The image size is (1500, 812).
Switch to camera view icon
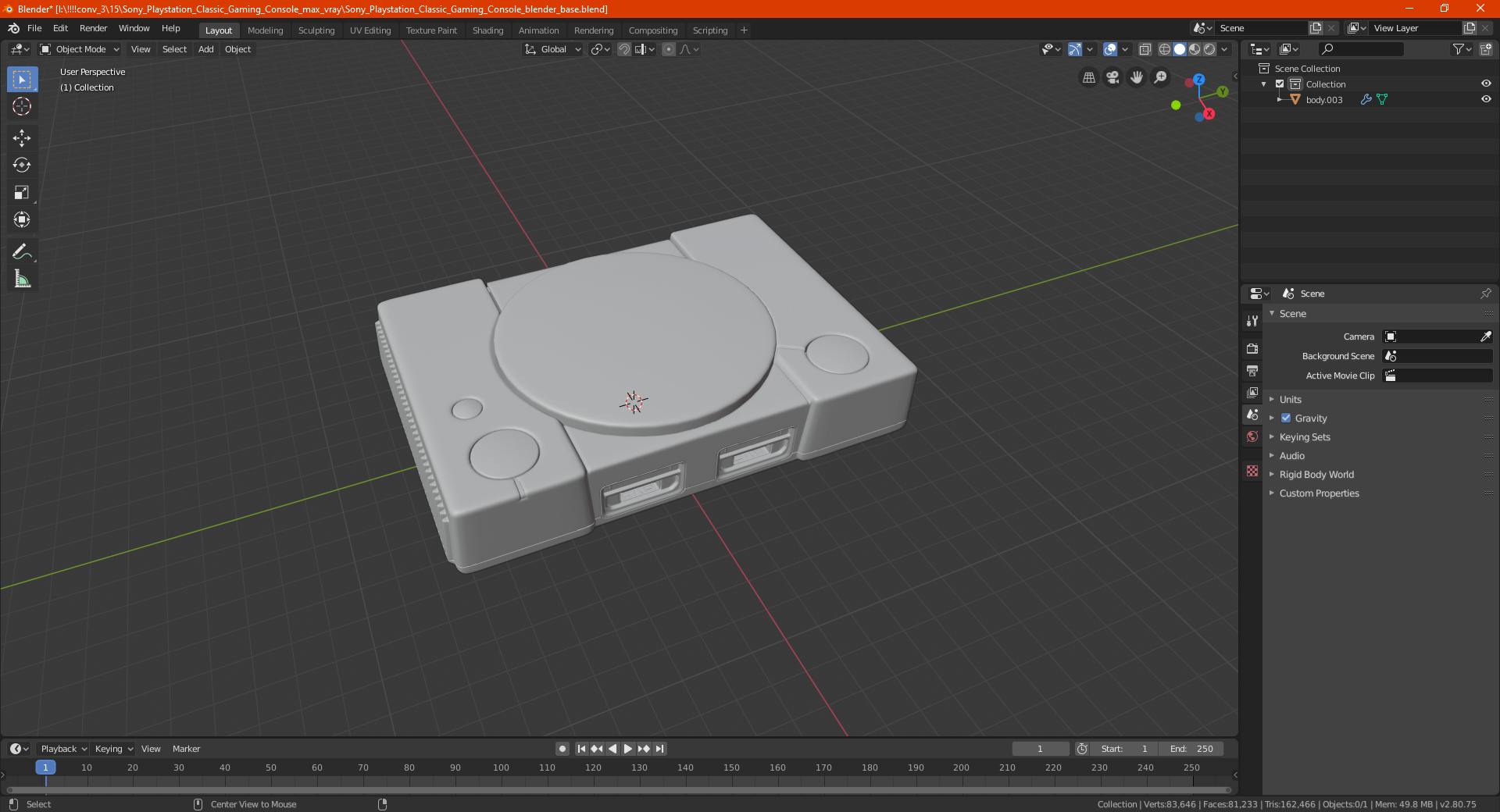[x=1112, y=77]
